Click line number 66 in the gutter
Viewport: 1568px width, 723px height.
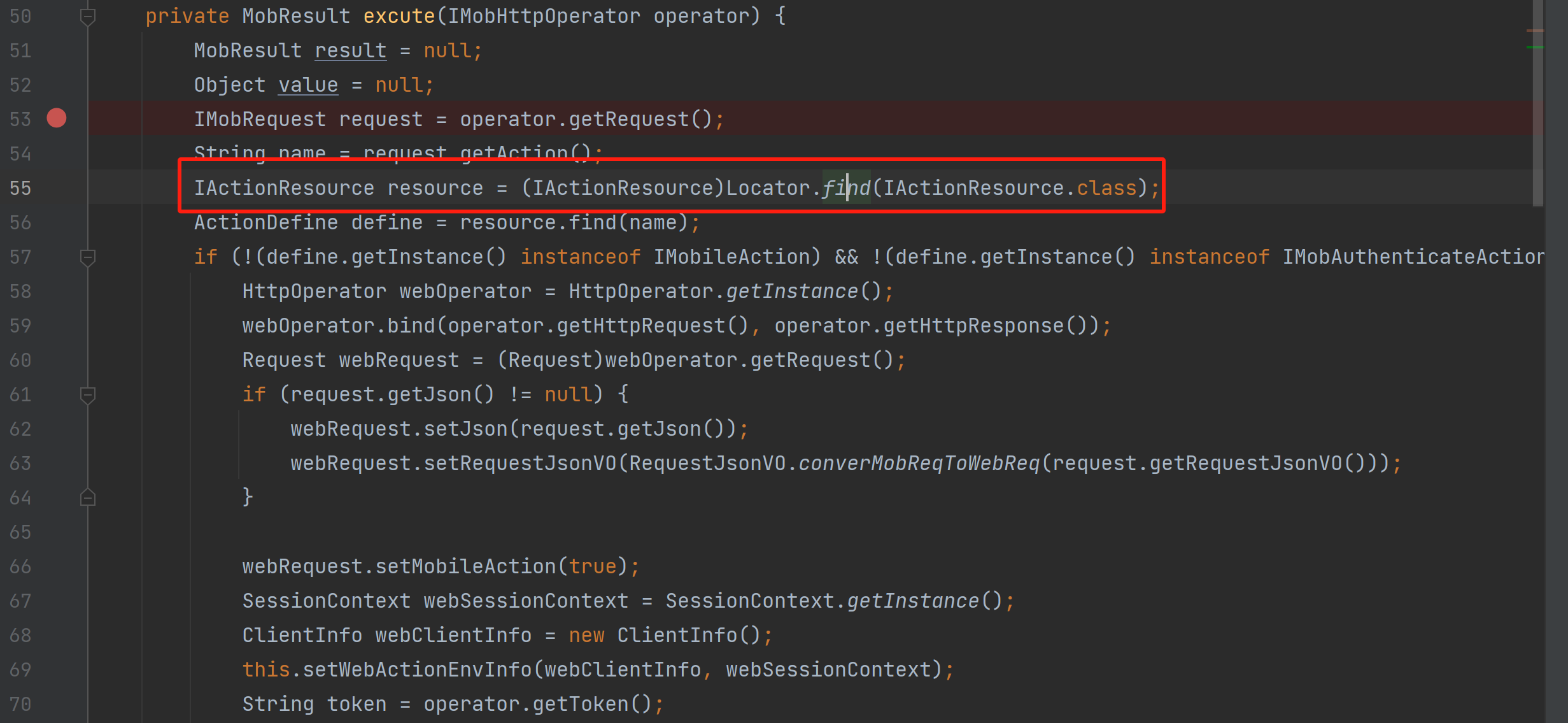coord(20,567)
